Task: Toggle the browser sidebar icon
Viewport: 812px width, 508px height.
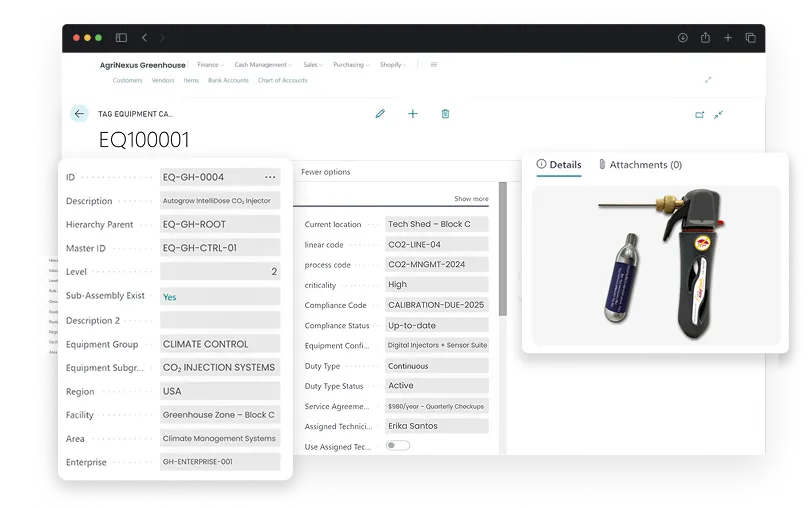Action: click(121, 38)
